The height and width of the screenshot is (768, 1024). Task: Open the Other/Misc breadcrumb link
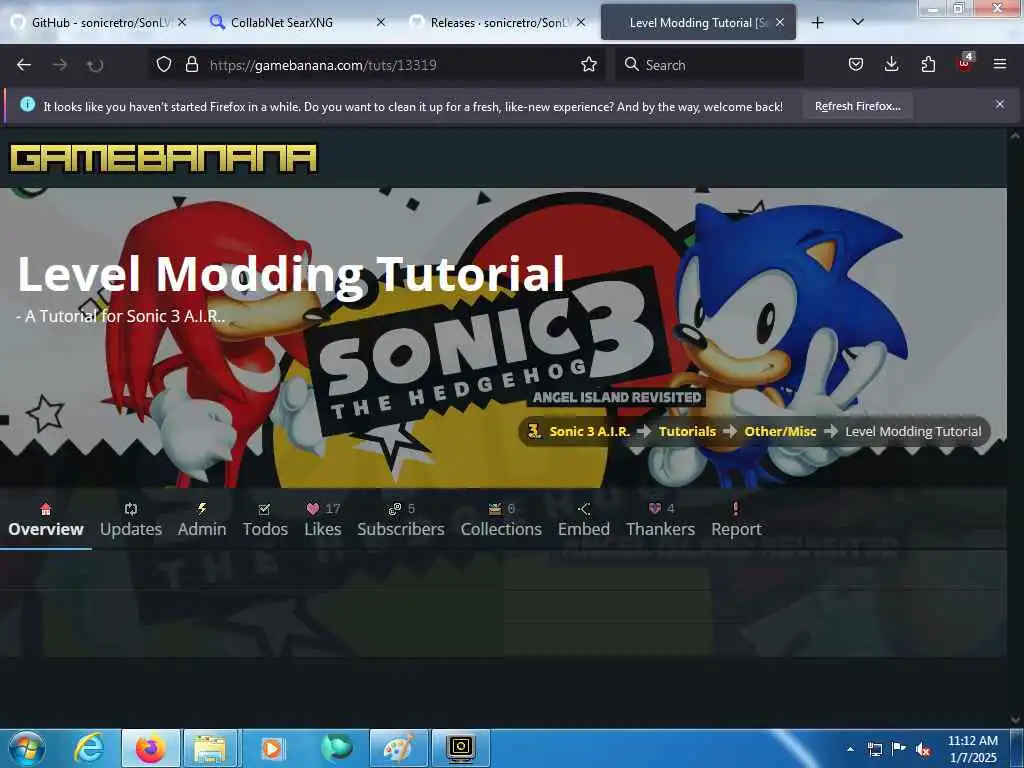pos(780,431)
